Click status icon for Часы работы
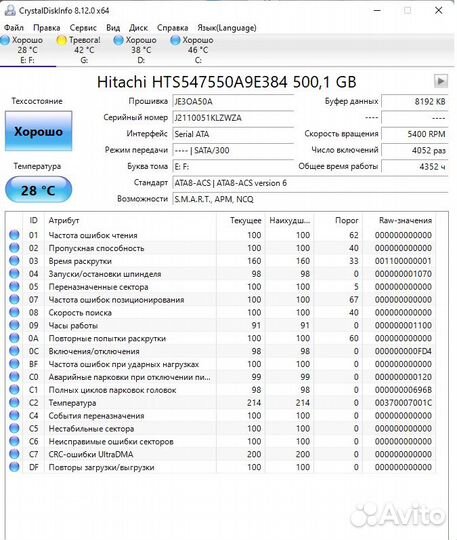The height and width of the screenshot is (540, 457). [14, 325]
